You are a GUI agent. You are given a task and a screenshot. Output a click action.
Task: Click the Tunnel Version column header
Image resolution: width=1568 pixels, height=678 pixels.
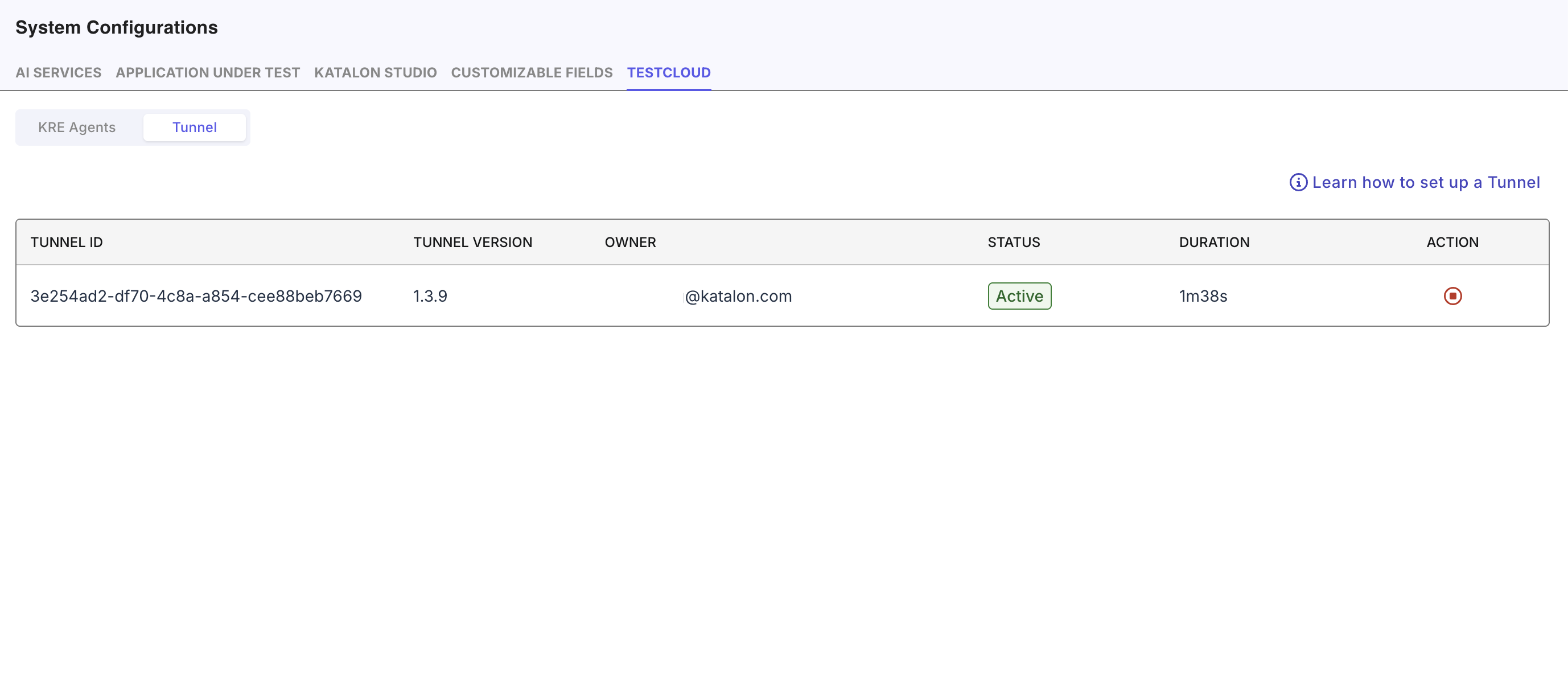pos(472,243)
